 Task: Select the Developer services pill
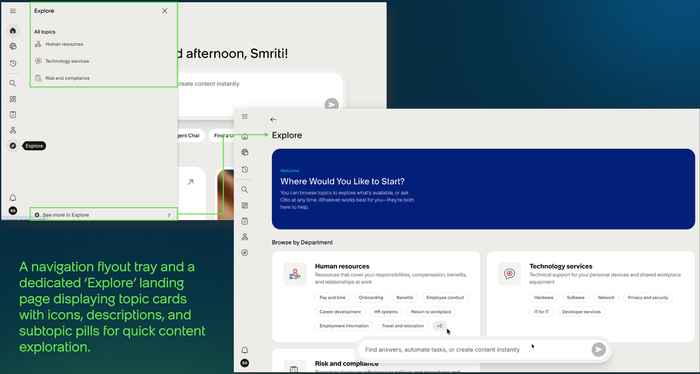[582, 312]
